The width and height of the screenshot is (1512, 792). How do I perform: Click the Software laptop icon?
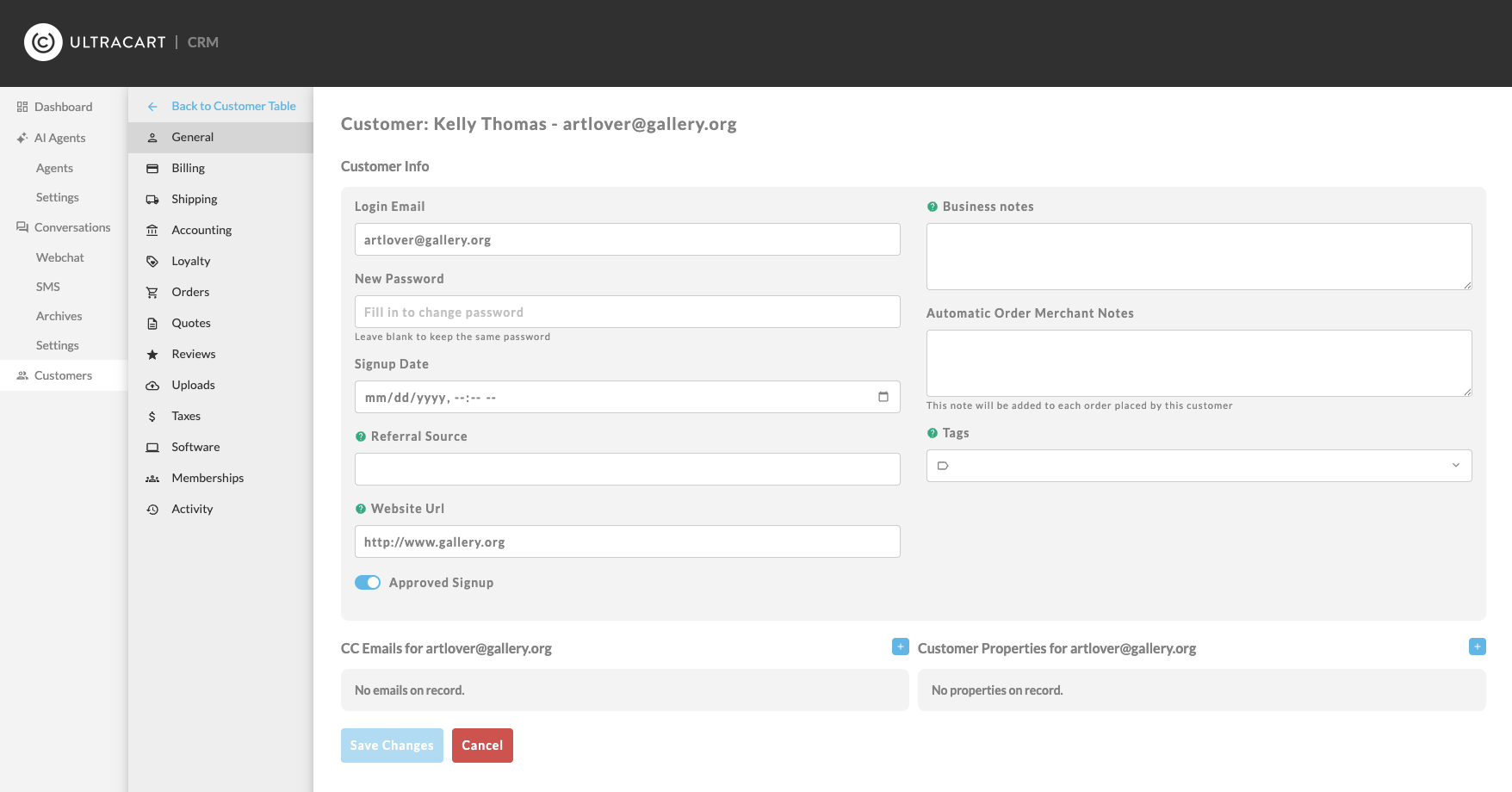pyautogui.click(x=152, y=448)
